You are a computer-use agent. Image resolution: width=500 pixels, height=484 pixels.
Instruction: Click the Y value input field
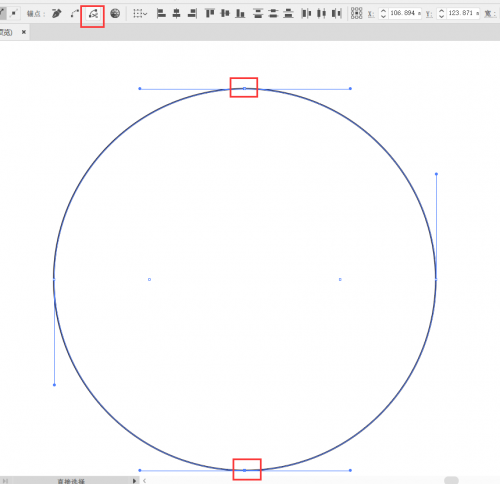click(463, 13)
